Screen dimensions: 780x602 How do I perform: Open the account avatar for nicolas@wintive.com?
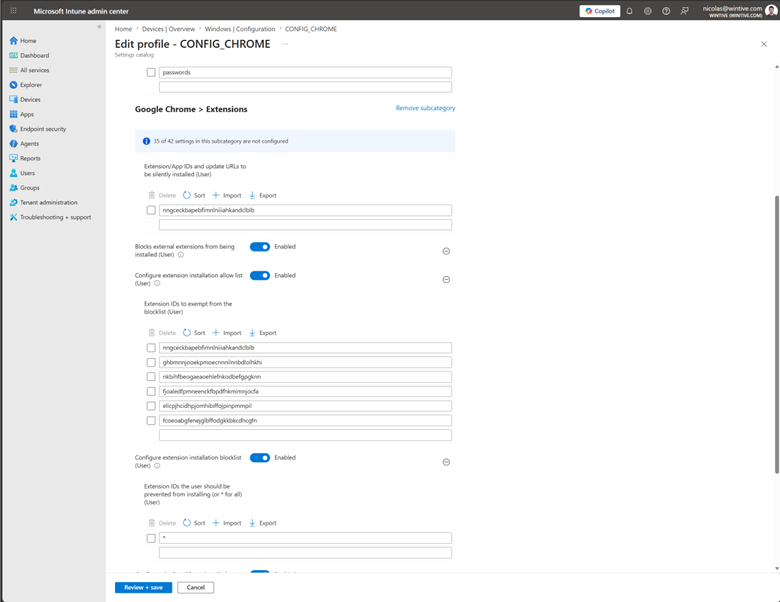click(771, 11)
